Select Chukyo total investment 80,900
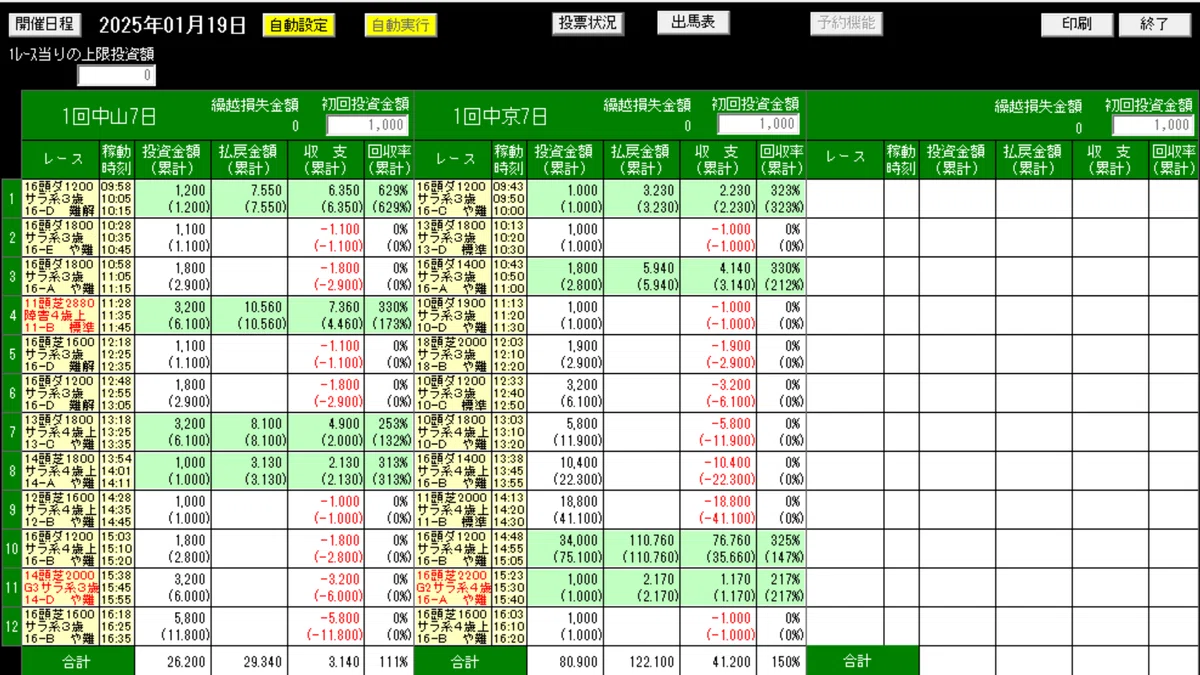 [566, 661]
